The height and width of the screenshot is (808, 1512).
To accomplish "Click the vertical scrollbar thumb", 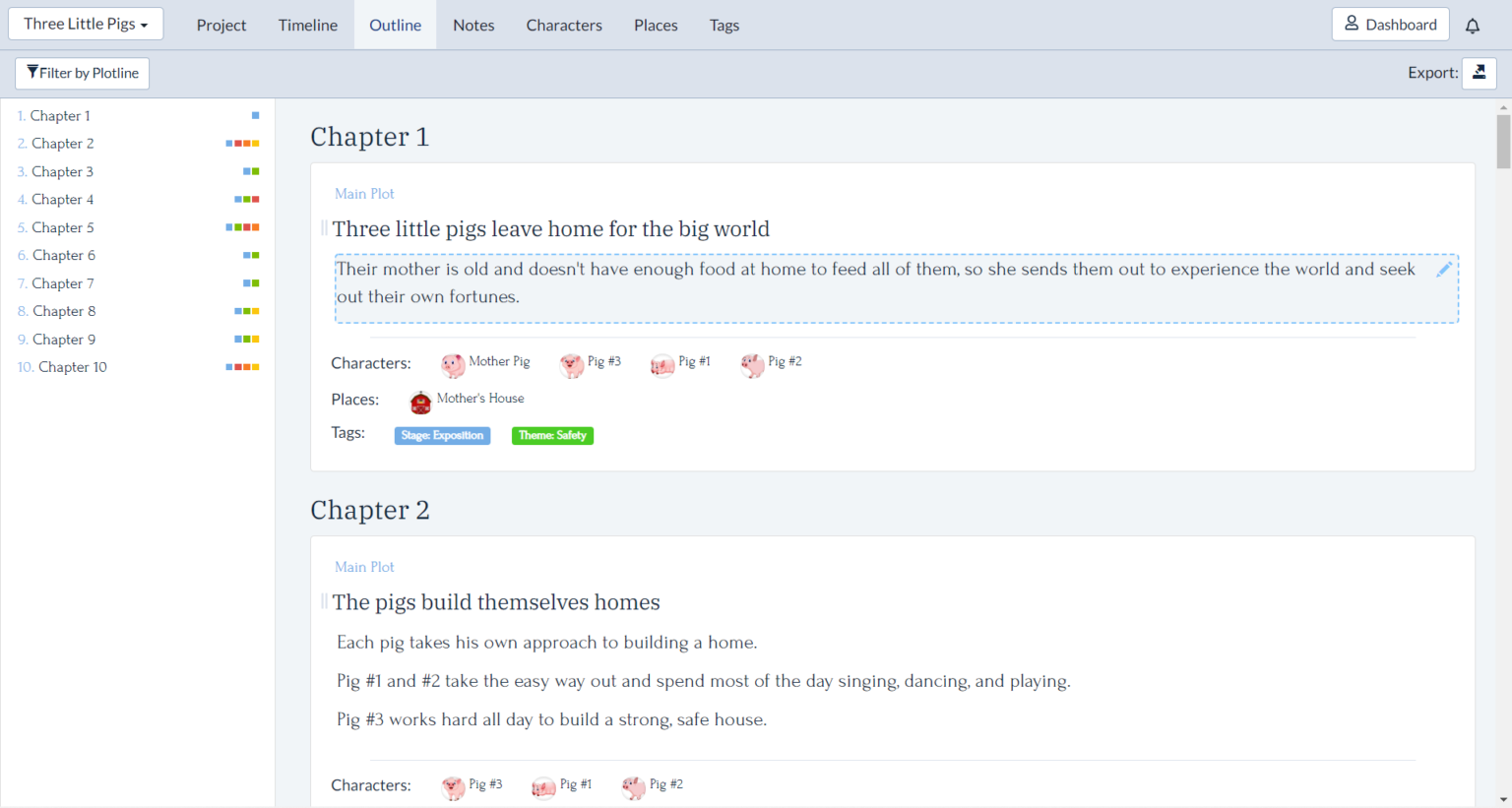I will tap(1502, 142).
